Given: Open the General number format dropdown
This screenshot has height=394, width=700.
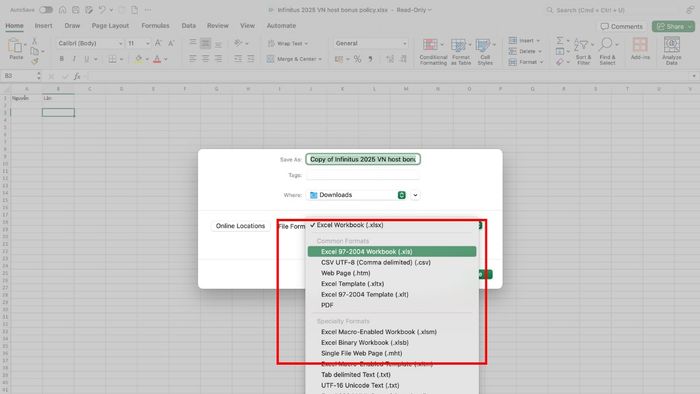Looking at the screenshot, I should point(370,43).
